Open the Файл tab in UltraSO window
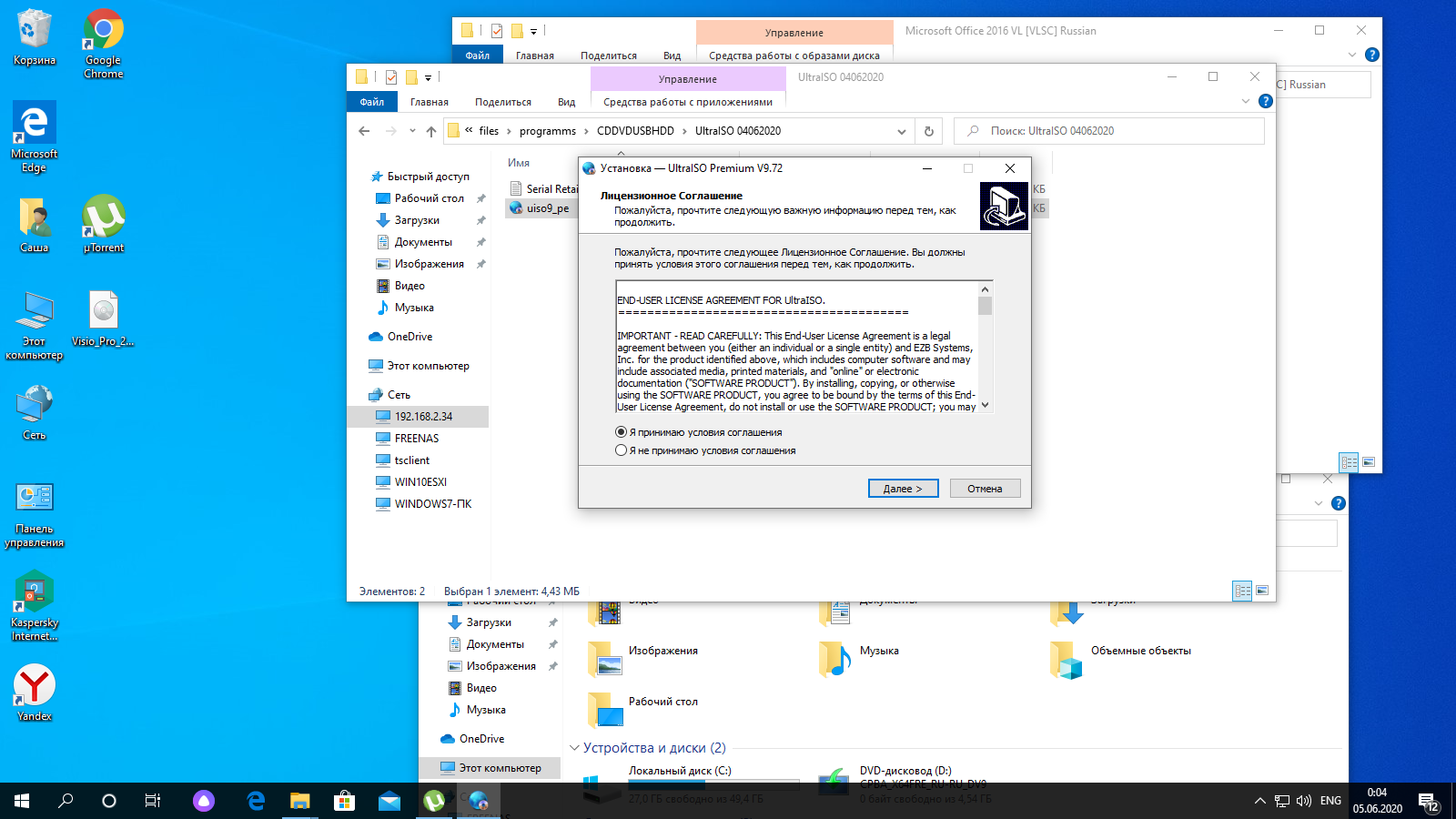Screen dimensions: 1456x819 click(372, 102)
